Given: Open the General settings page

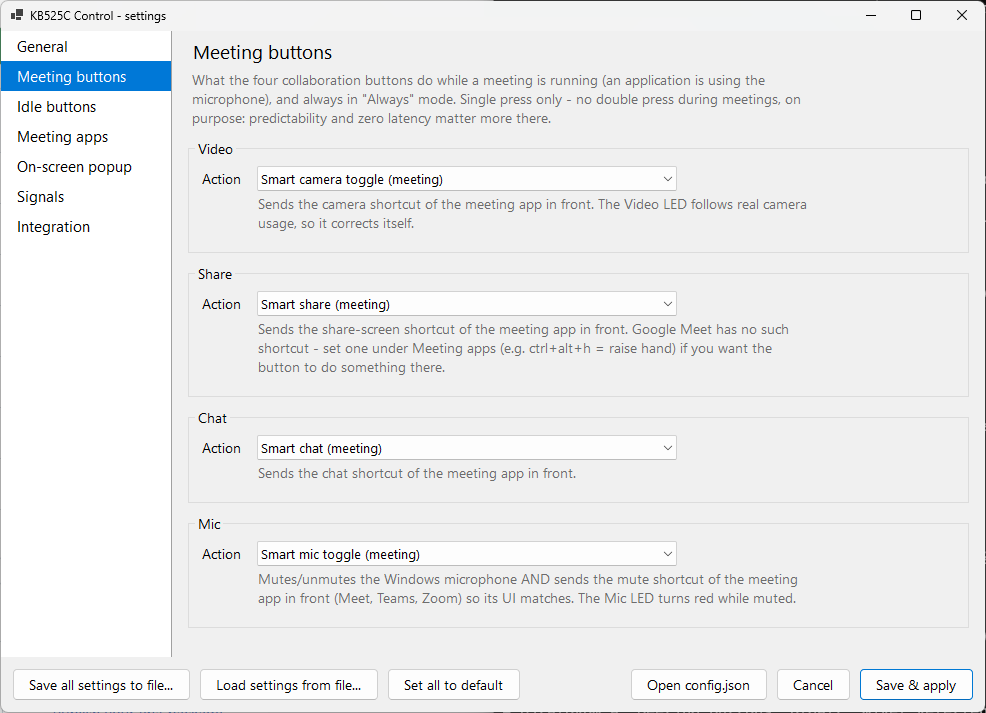Looking at the screenshot, I should click(x=86, y=47).
